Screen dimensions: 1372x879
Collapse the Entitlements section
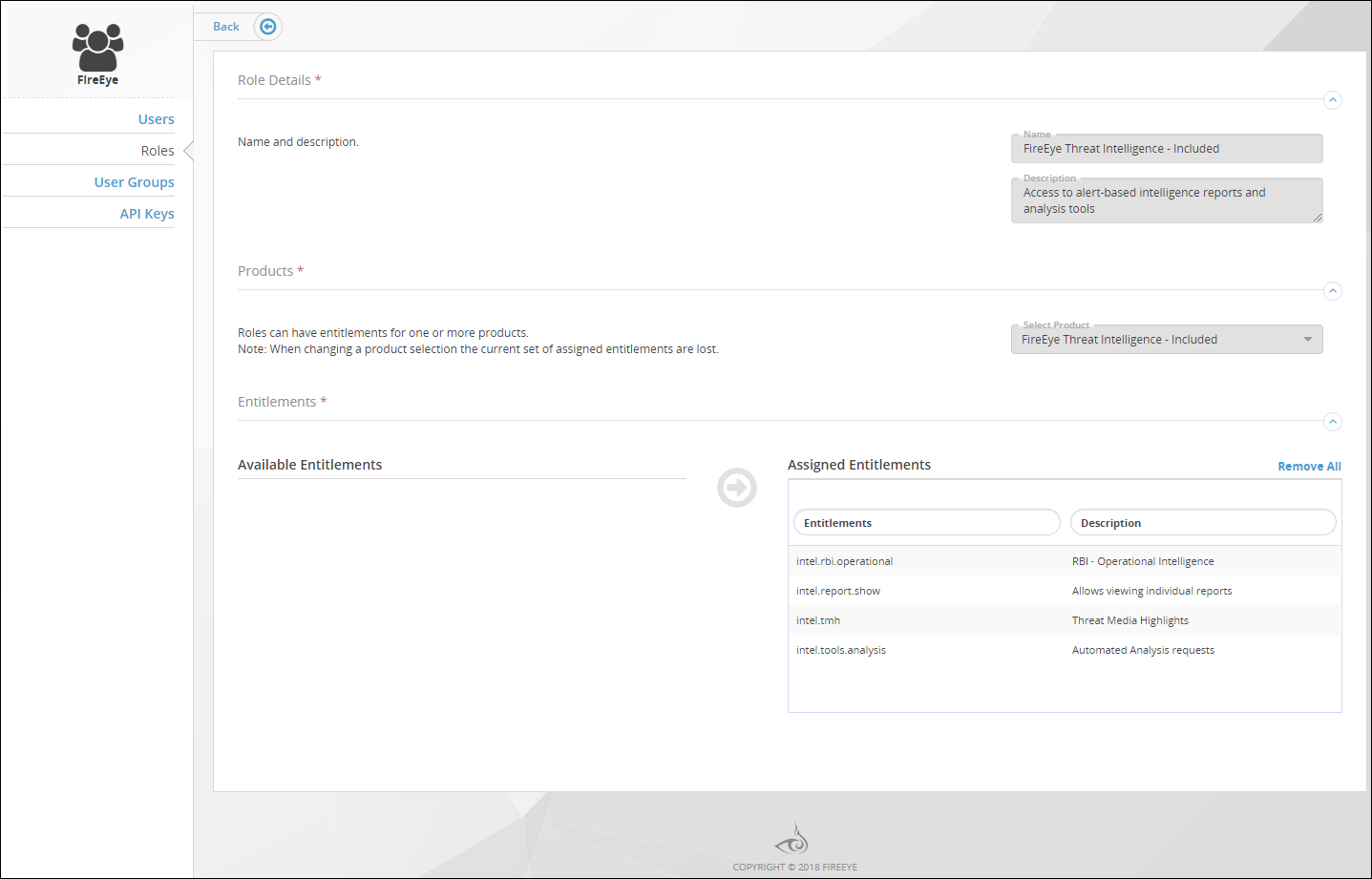click(1334, 422)
